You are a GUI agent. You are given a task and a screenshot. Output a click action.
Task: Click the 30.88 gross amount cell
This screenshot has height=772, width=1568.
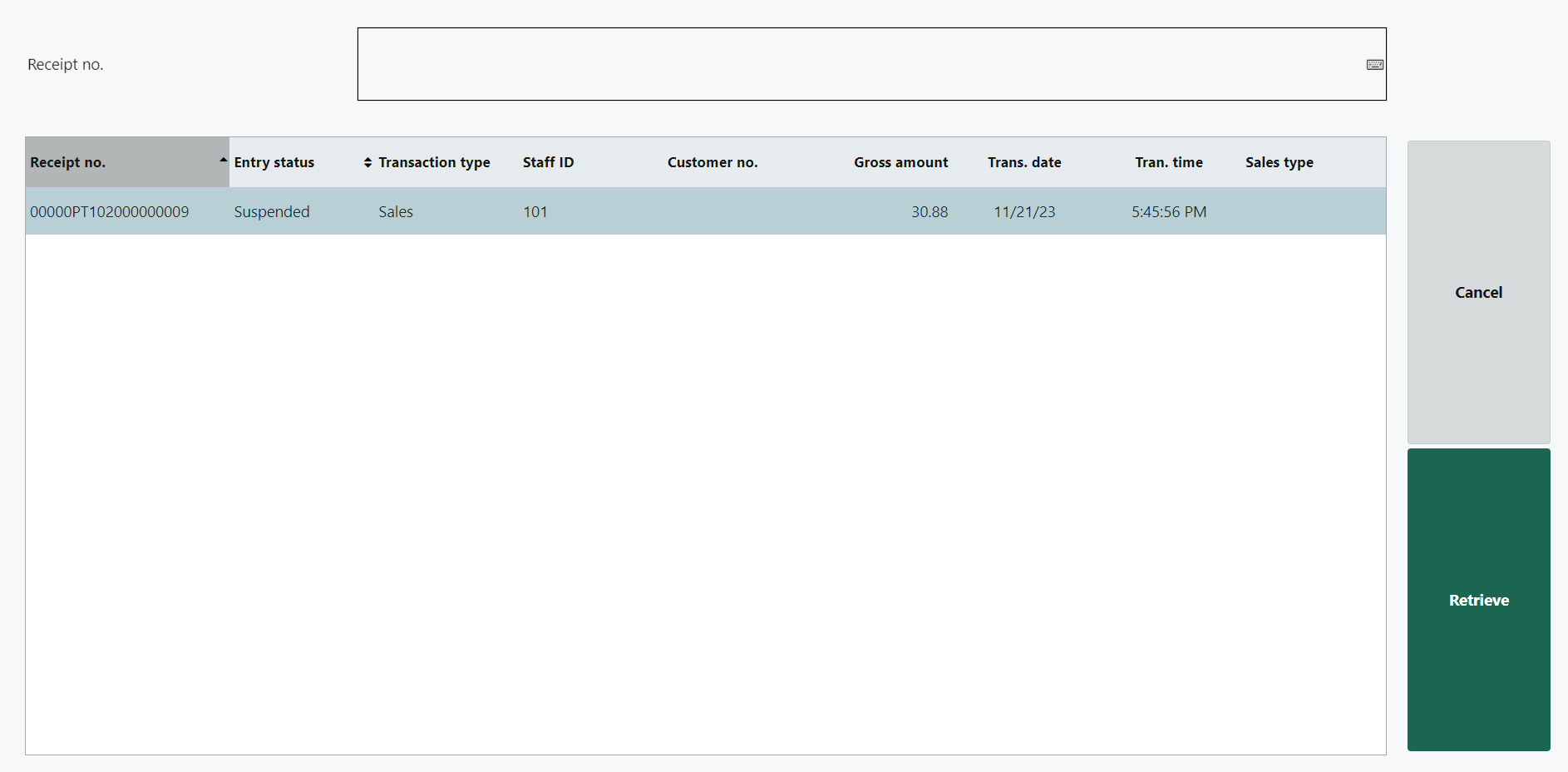[929, 212]
